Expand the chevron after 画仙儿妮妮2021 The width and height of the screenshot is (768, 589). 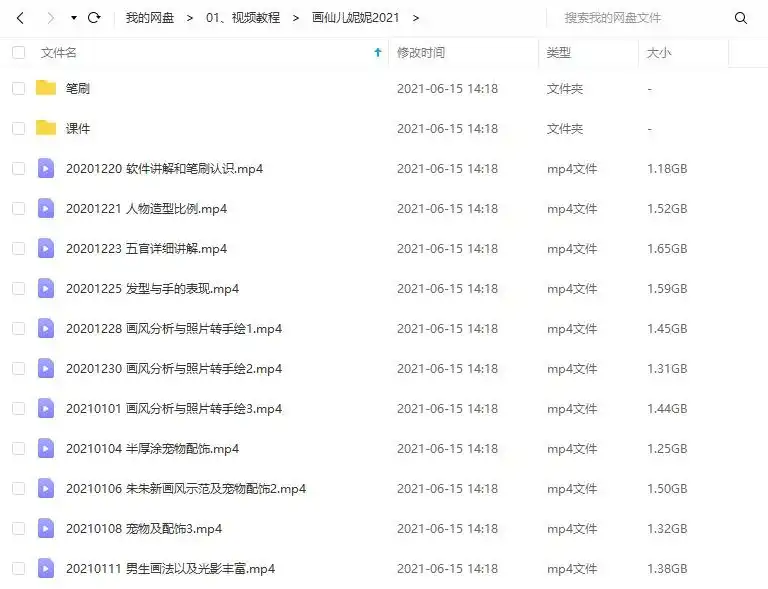point(416,18)
